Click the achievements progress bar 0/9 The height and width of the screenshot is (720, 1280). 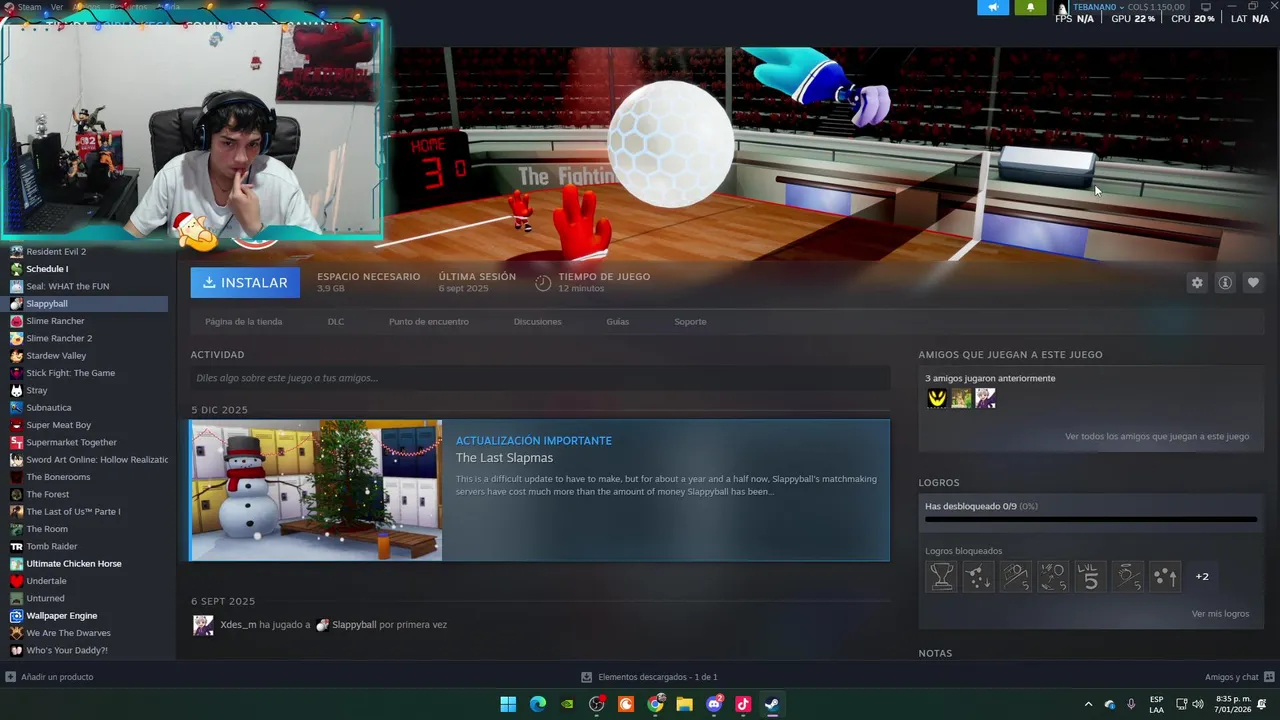coord(1090,519)
